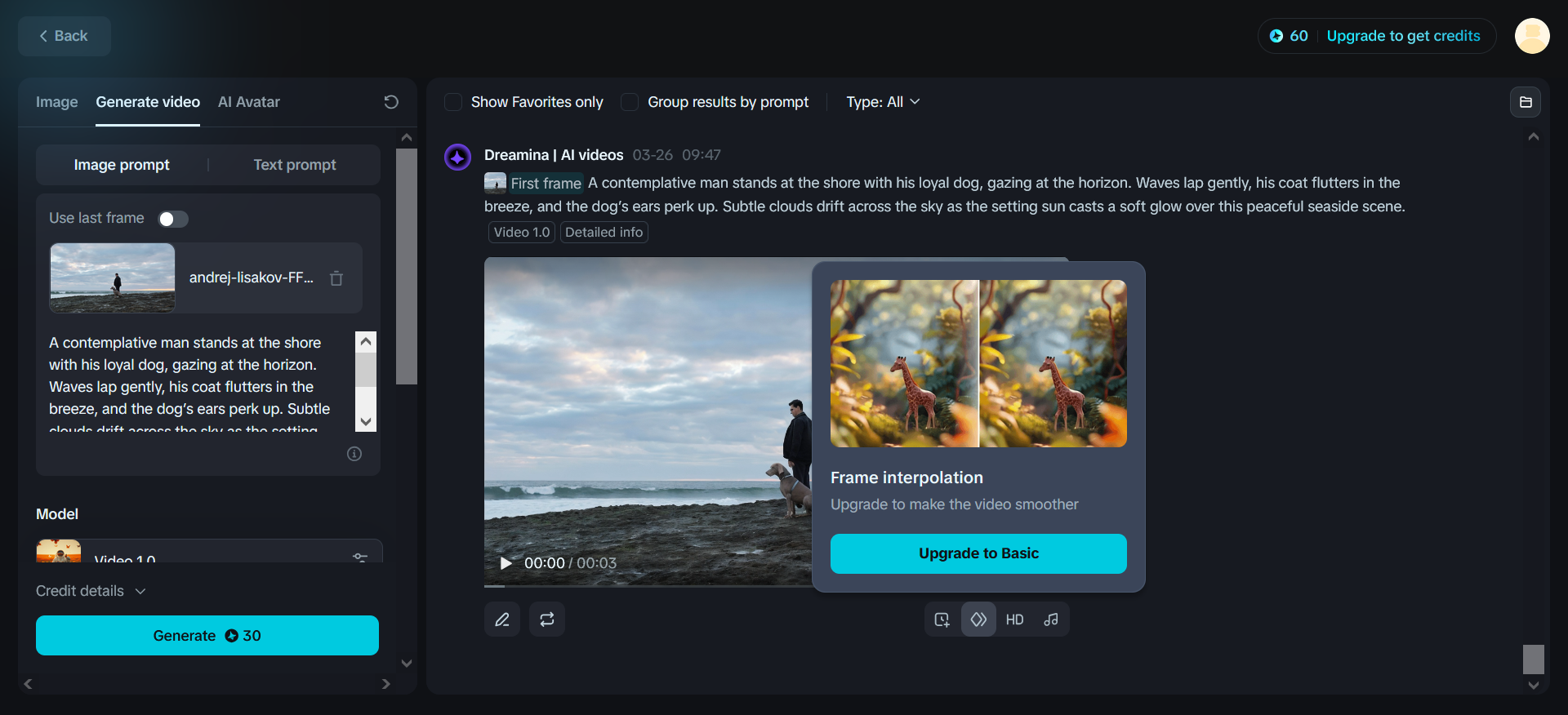The image size is (1568, 715).
Task: Click the left panel vertical scrollbar thumb
Action: click(x=407, y=265)
